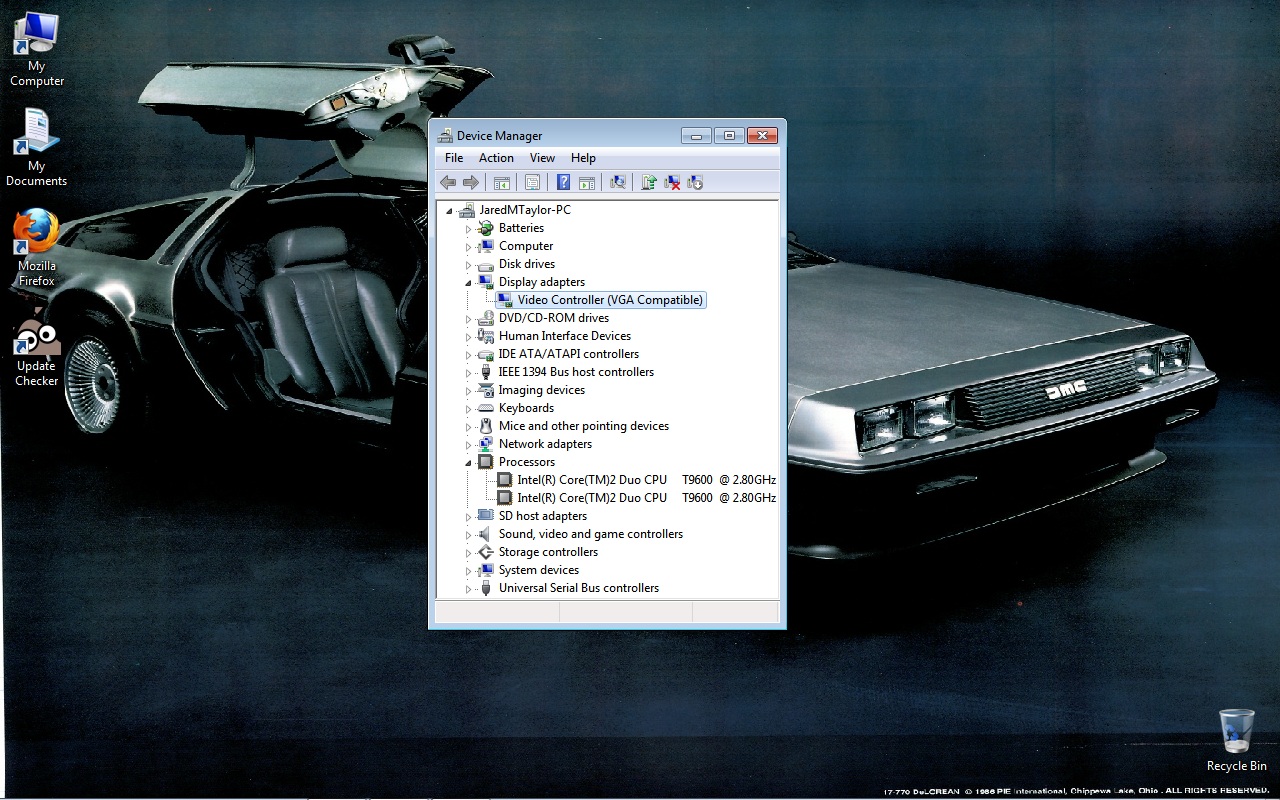The height and width of the screenshot is (800, 1280).
Task: Click the Disable device toolbar icon
Action: click(695, 182)
